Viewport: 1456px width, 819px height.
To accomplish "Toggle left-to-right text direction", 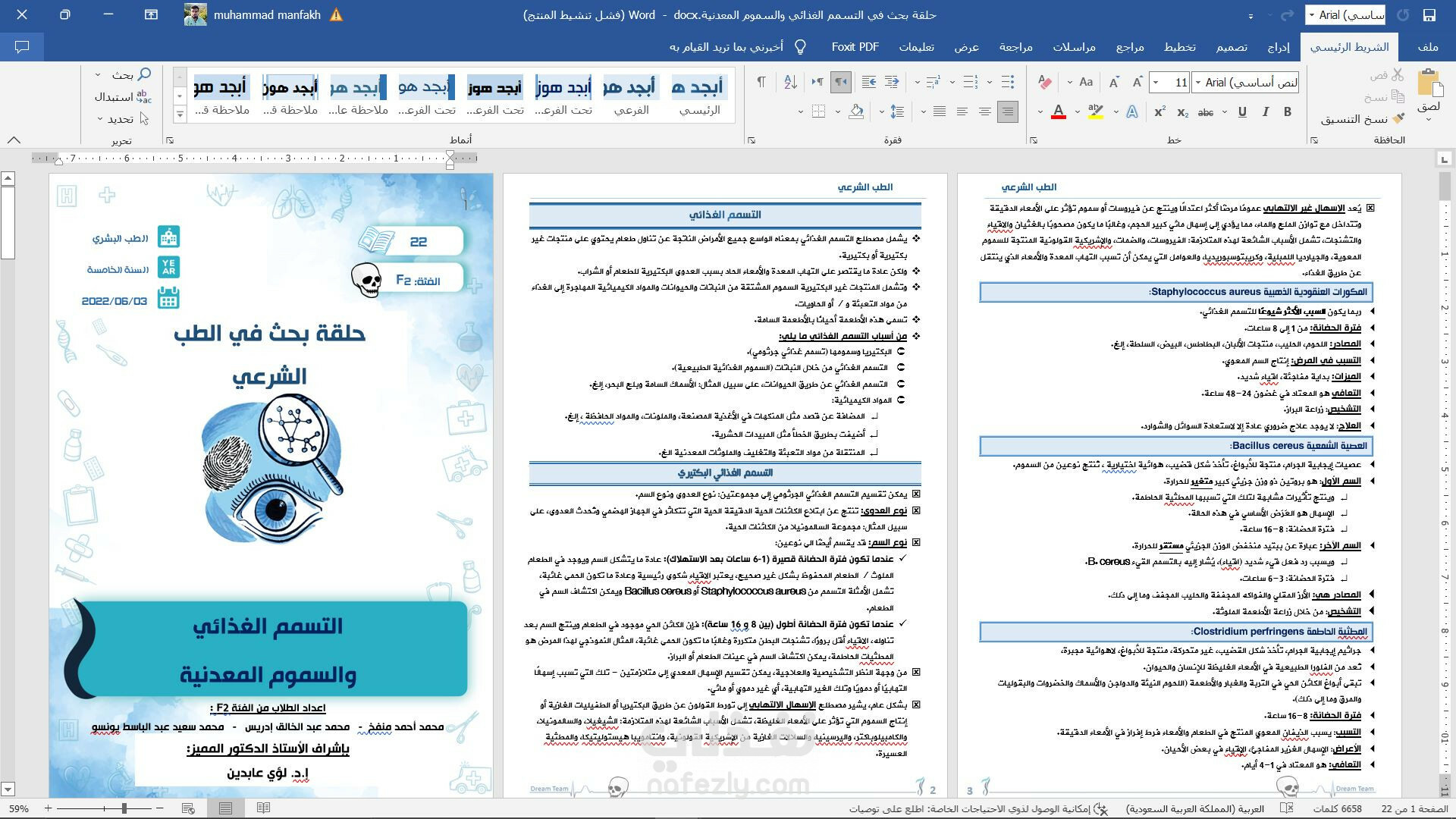I will (x=817, y=82).
